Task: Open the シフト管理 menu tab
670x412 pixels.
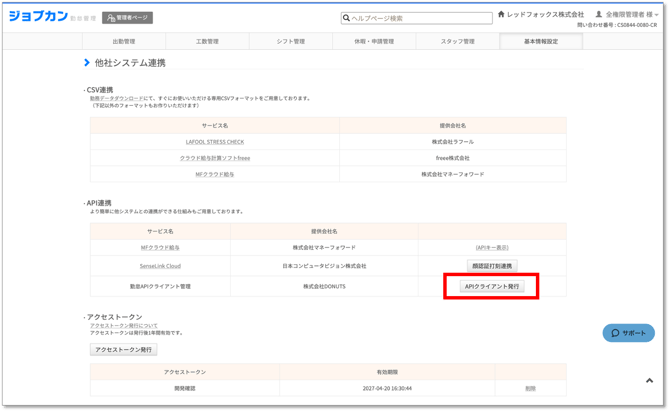Action: pyautogui.click(x=291, y=42)
